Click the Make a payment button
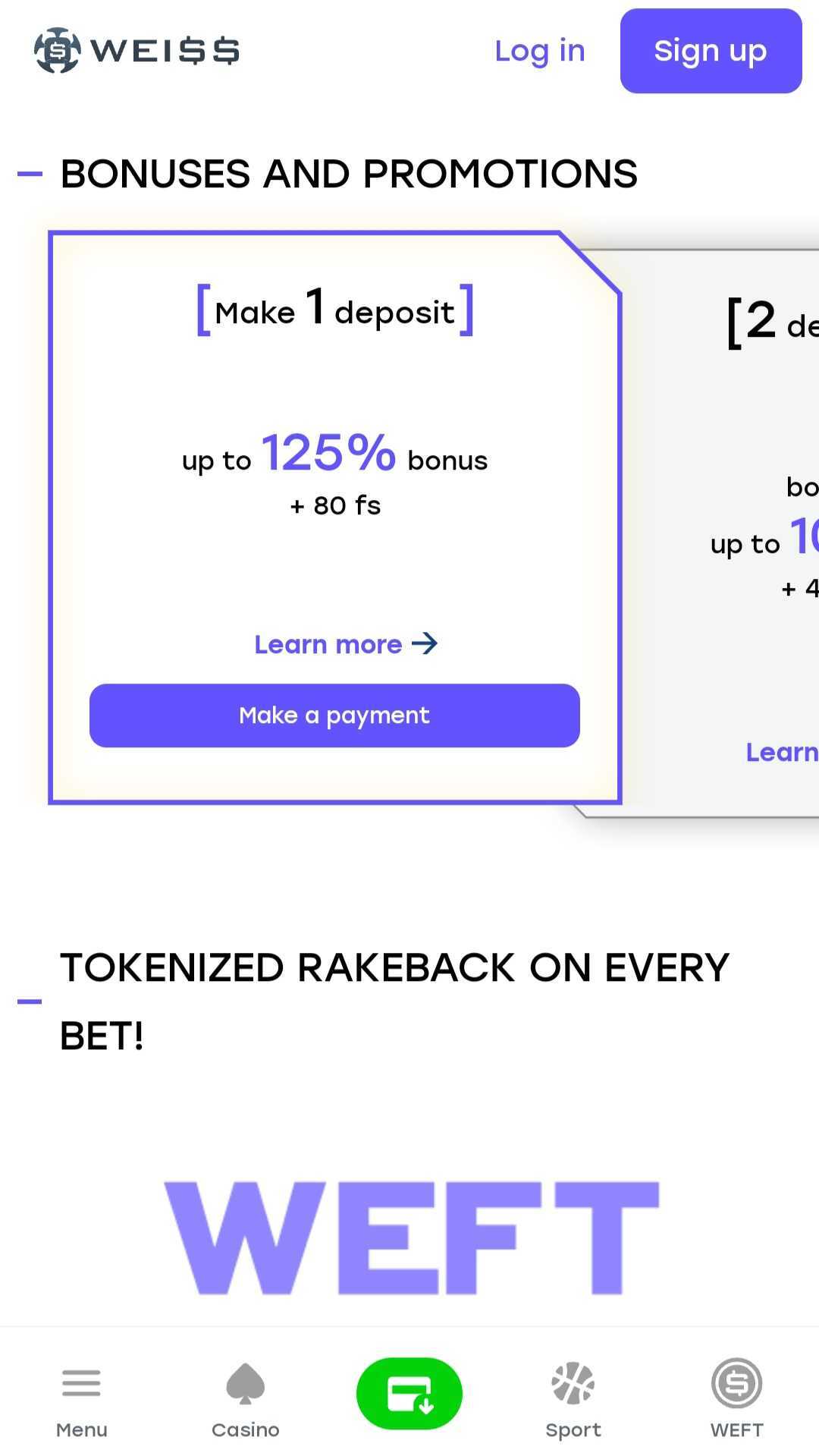The width and height of the screenshot is (819, 1456). (x=334, y=715)
